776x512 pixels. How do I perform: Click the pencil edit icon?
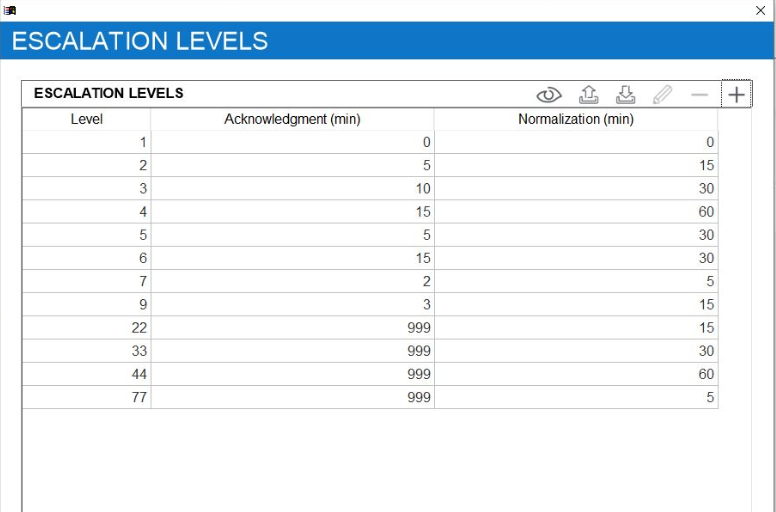click(662, 95)
